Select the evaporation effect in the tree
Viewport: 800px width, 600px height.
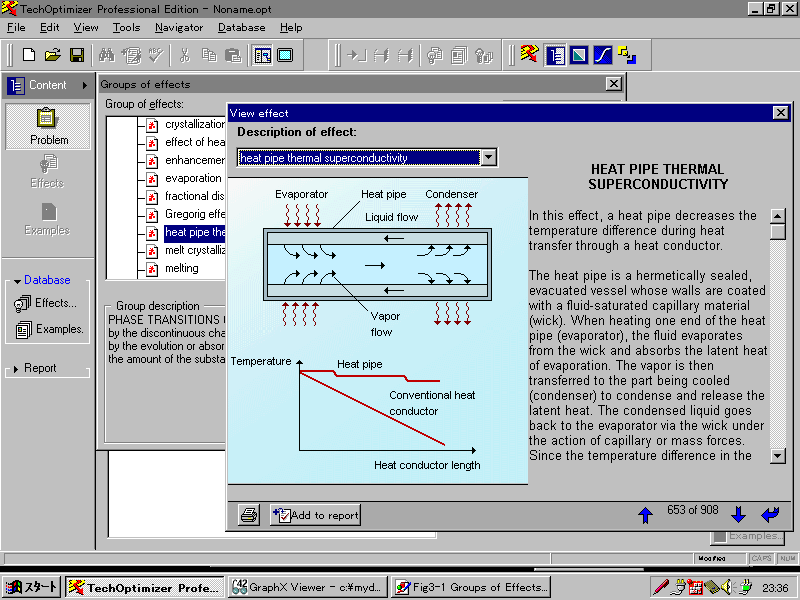click(193, 178)
